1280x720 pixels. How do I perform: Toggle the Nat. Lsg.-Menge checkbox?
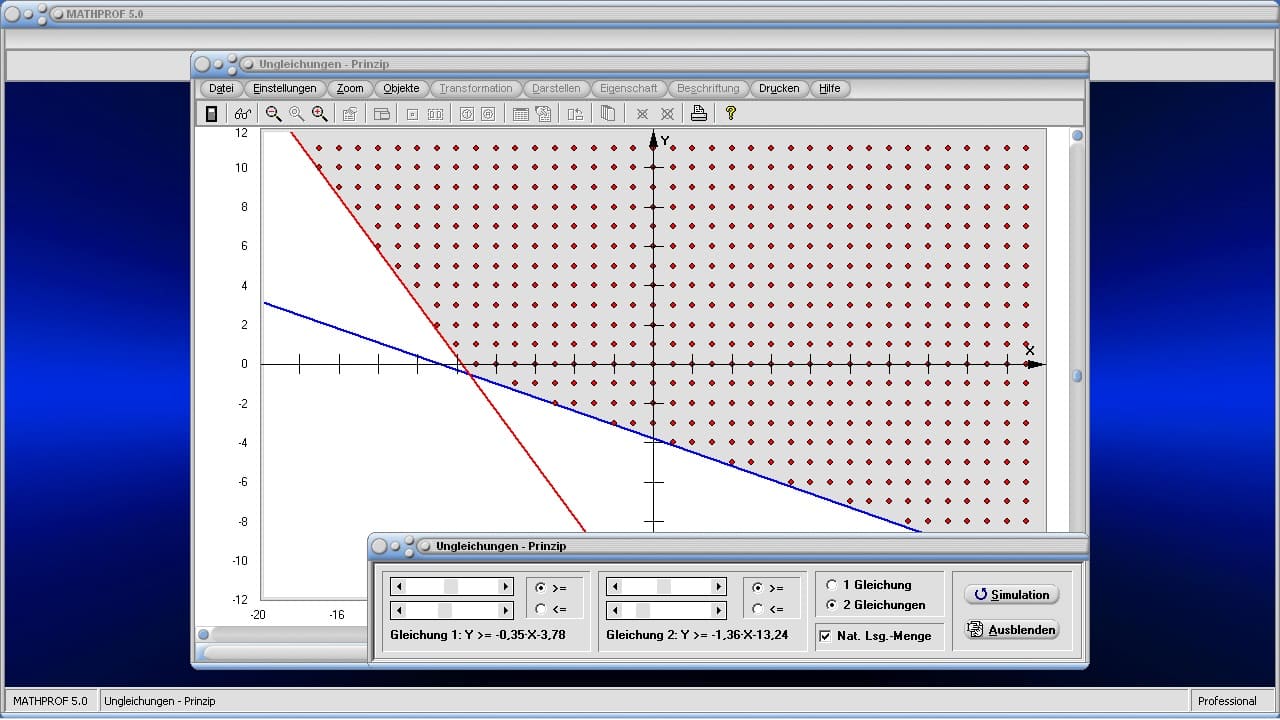[x=825, y=636]
